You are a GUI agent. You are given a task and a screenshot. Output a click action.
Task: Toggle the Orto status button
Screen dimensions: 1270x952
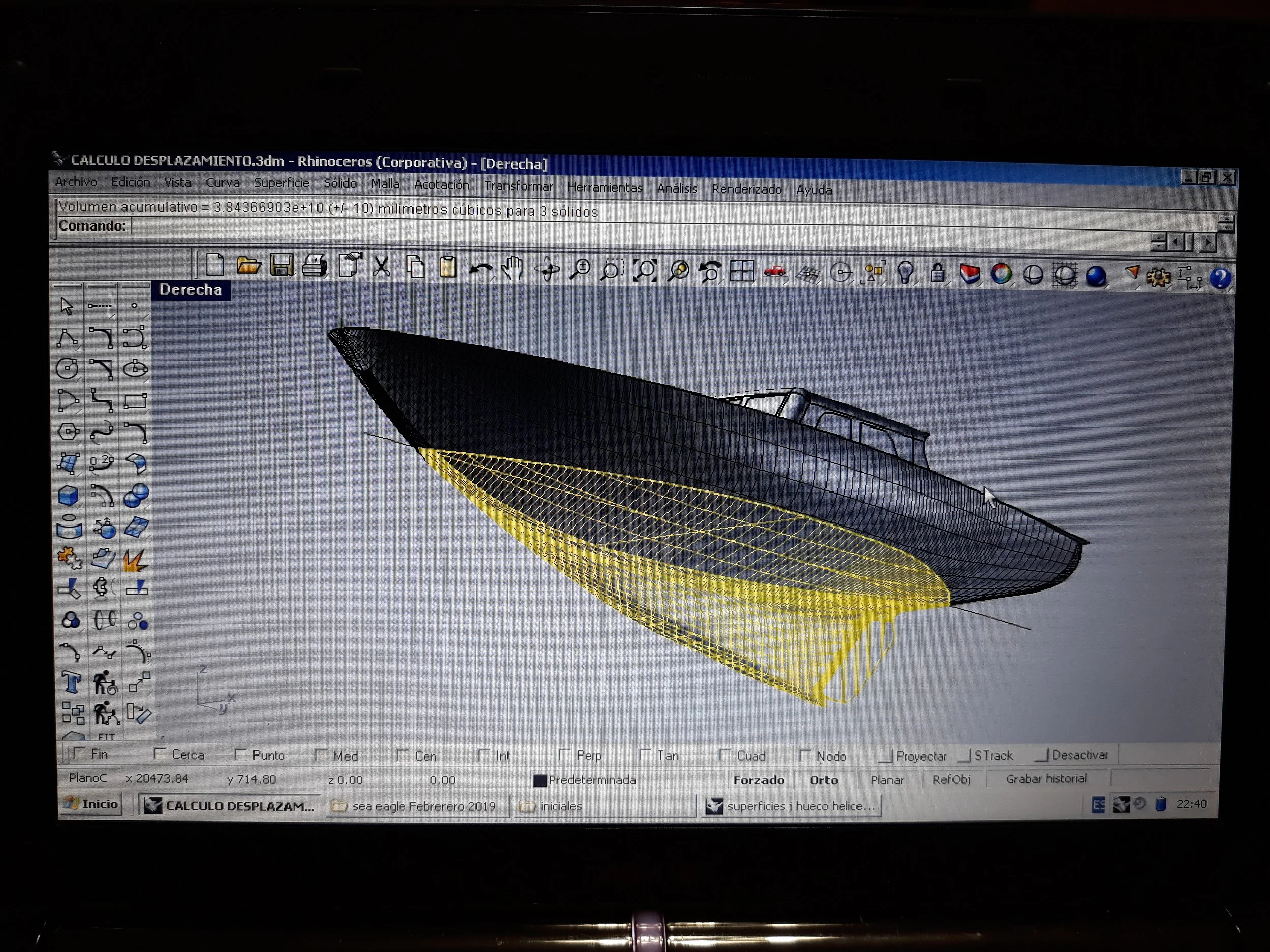823,780
